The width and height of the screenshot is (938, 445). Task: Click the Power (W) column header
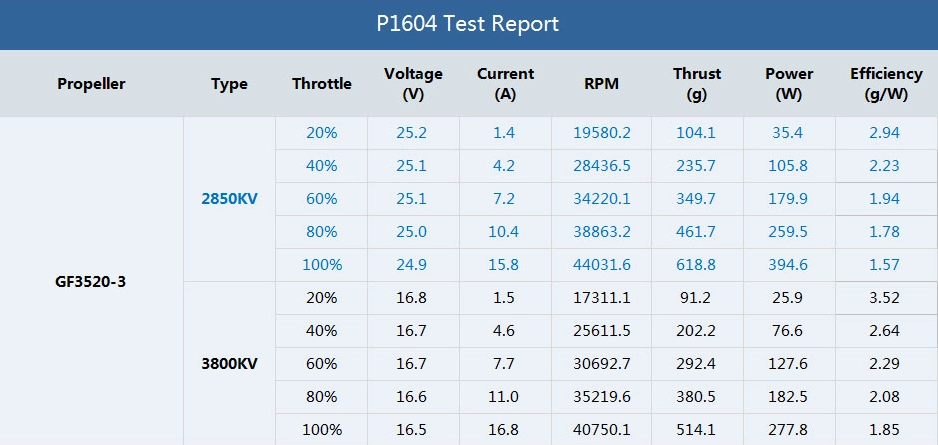[x=789, y=84]
